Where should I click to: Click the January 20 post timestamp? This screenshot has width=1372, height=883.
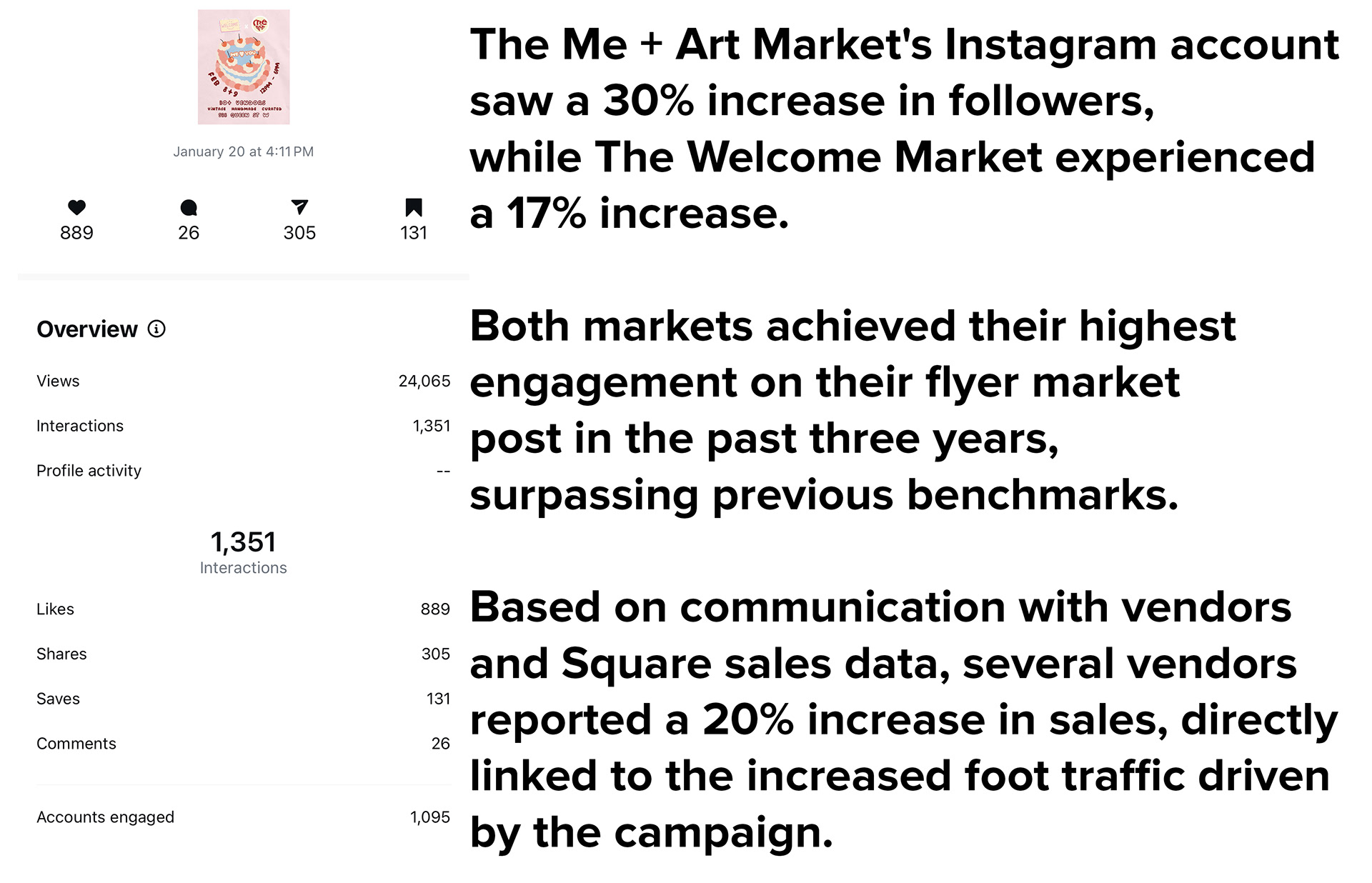244,151
